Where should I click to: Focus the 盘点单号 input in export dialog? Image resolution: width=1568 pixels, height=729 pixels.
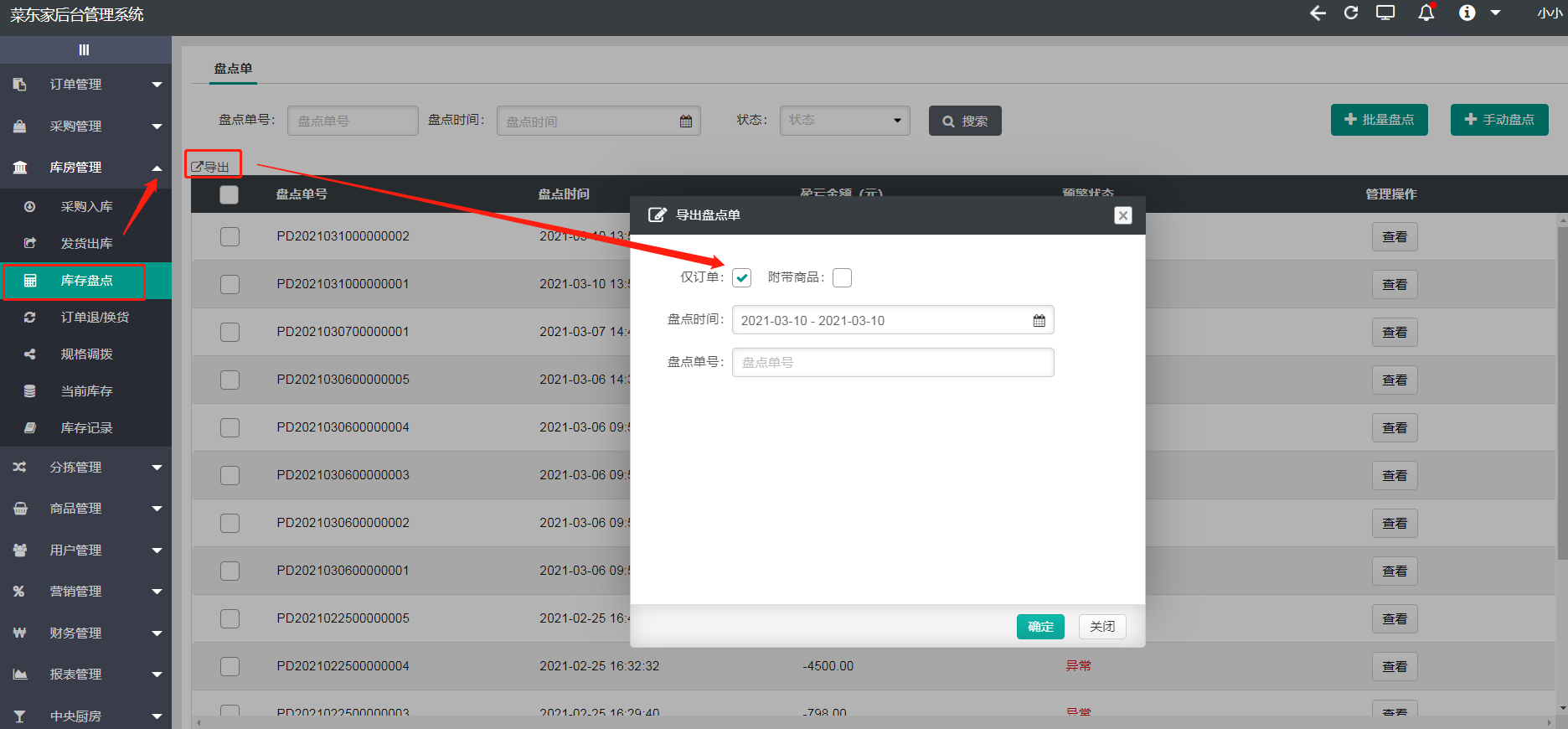893,363
